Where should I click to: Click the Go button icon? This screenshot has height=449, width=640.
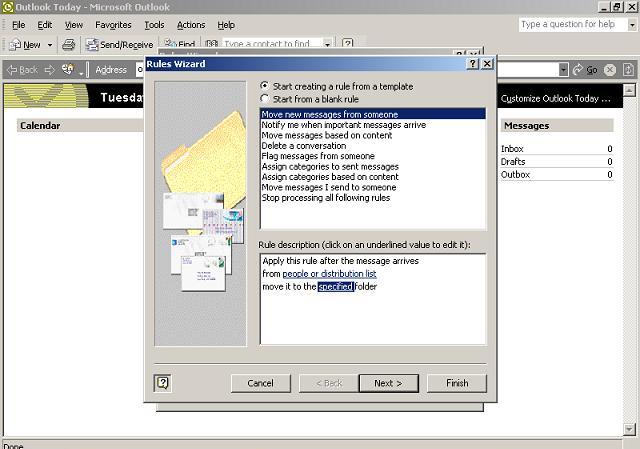(585, 70)
